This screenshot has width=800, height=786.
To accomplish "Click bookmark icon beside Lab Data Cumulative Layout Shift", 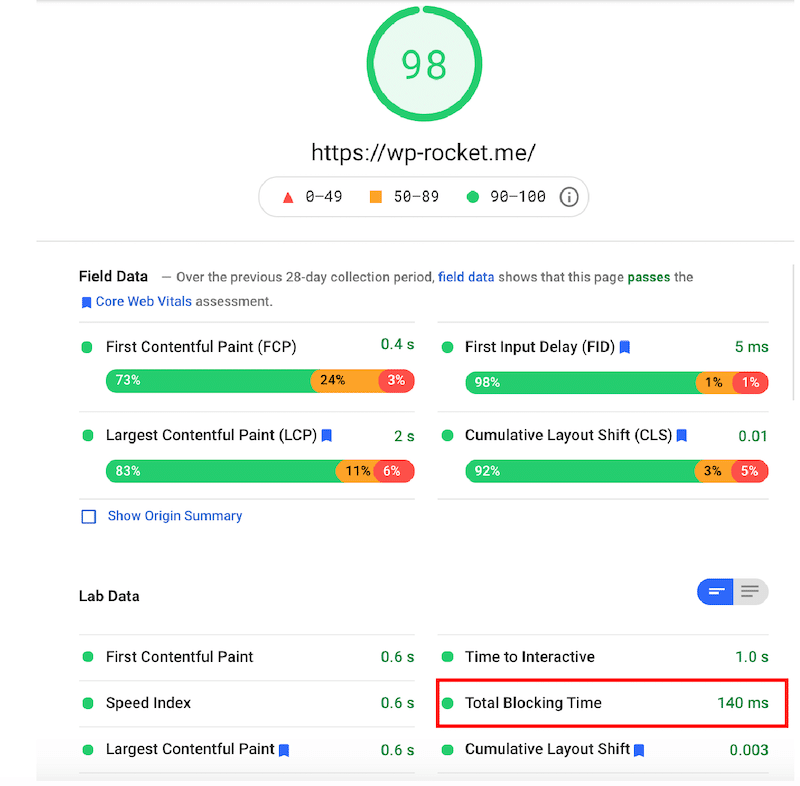I will (x=639, y=750).
